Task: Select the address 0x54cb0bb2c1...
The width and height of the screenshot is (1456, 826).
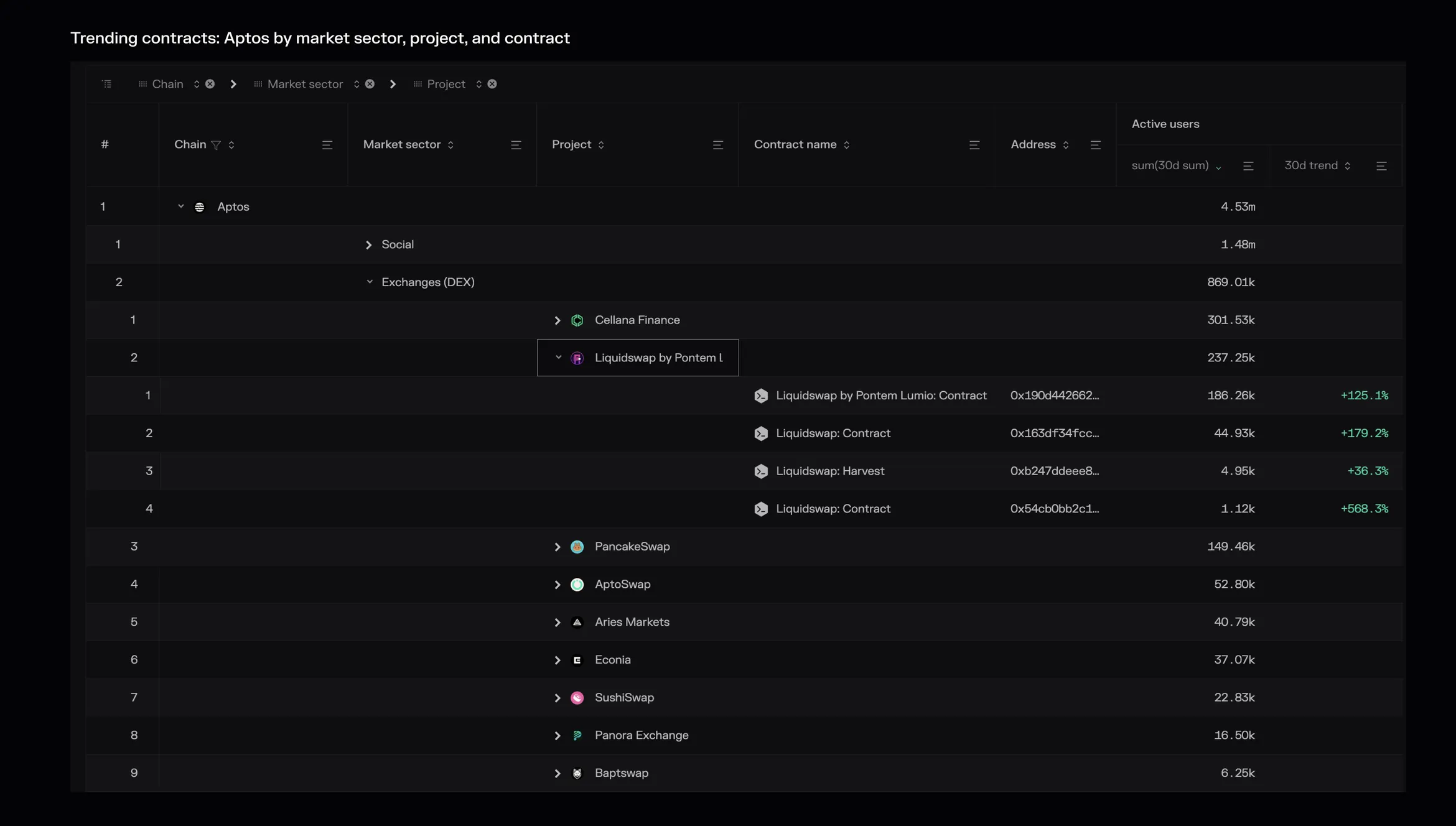Action: [1055, 509]
